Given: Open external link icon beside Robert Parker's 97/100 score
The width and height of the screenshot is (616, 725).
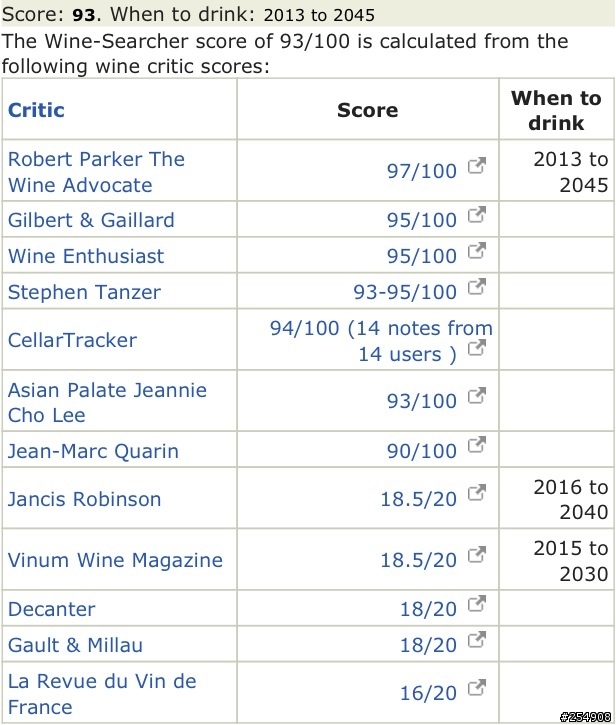Looking at the screenshot, I should (x=477, y=166).
